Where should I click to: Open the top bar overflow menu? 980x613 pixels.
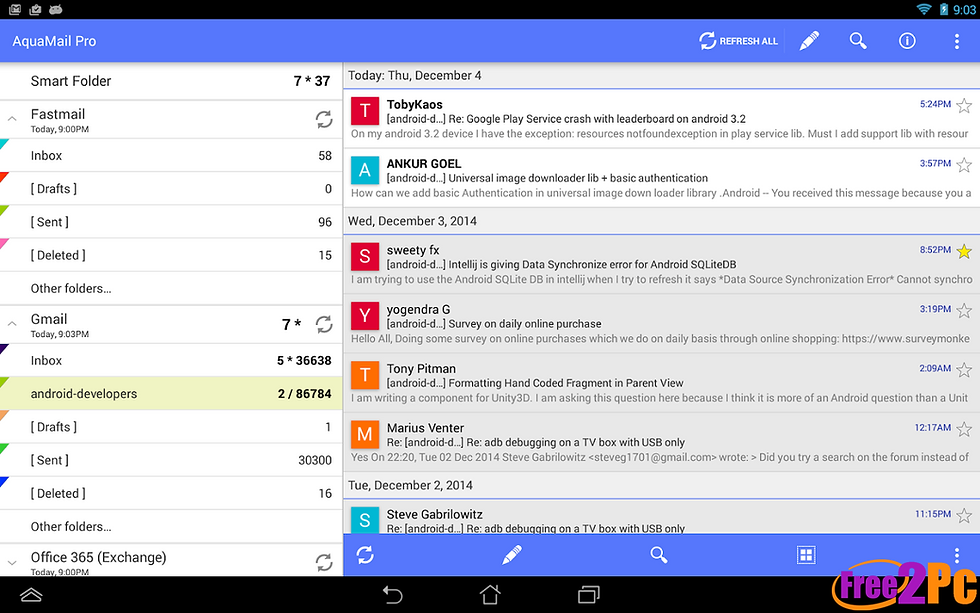coord(956,41)
